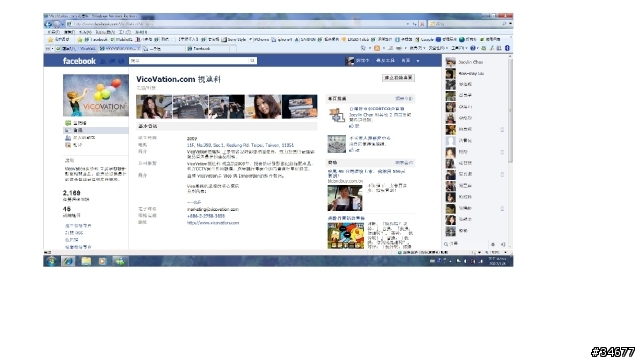
Task: Click the button at top right of page title
Action: 398,78
